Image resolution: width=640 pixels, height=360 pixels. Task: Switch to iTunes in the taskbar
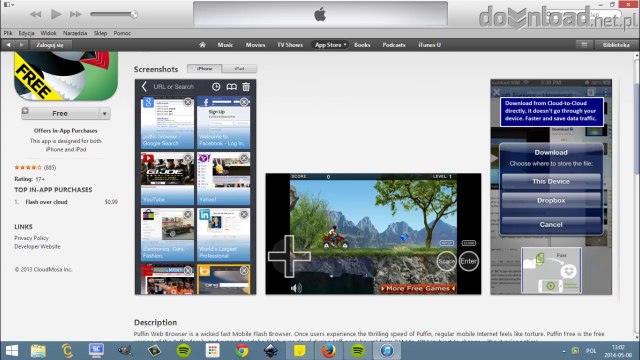click(387, 351)
